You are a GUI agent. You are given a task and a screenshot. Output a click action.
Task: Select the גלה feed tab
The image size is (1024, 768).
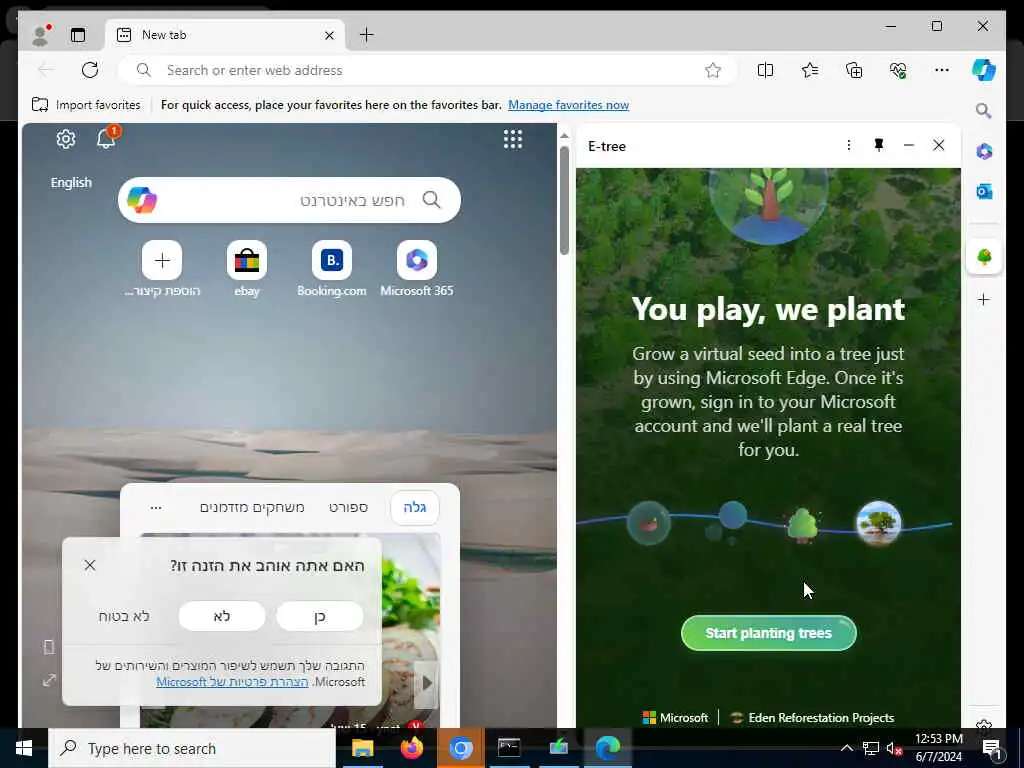point(415,507)
